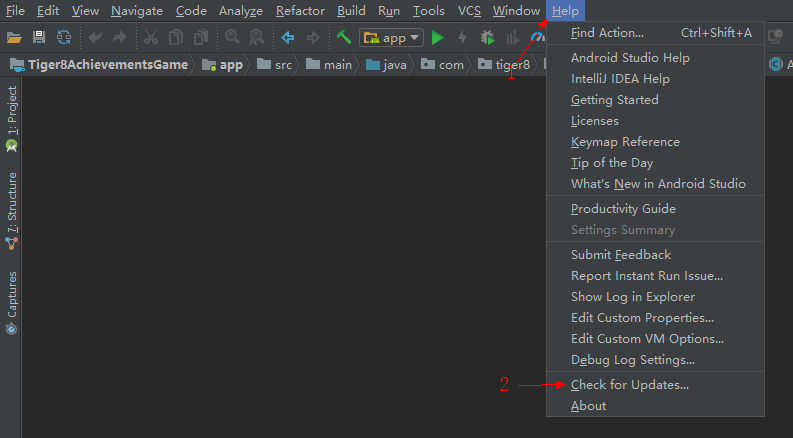The height and width of the screenshot is (438, 793).
Task: Click the Forward navigation arrow
Action: point(313,37)
